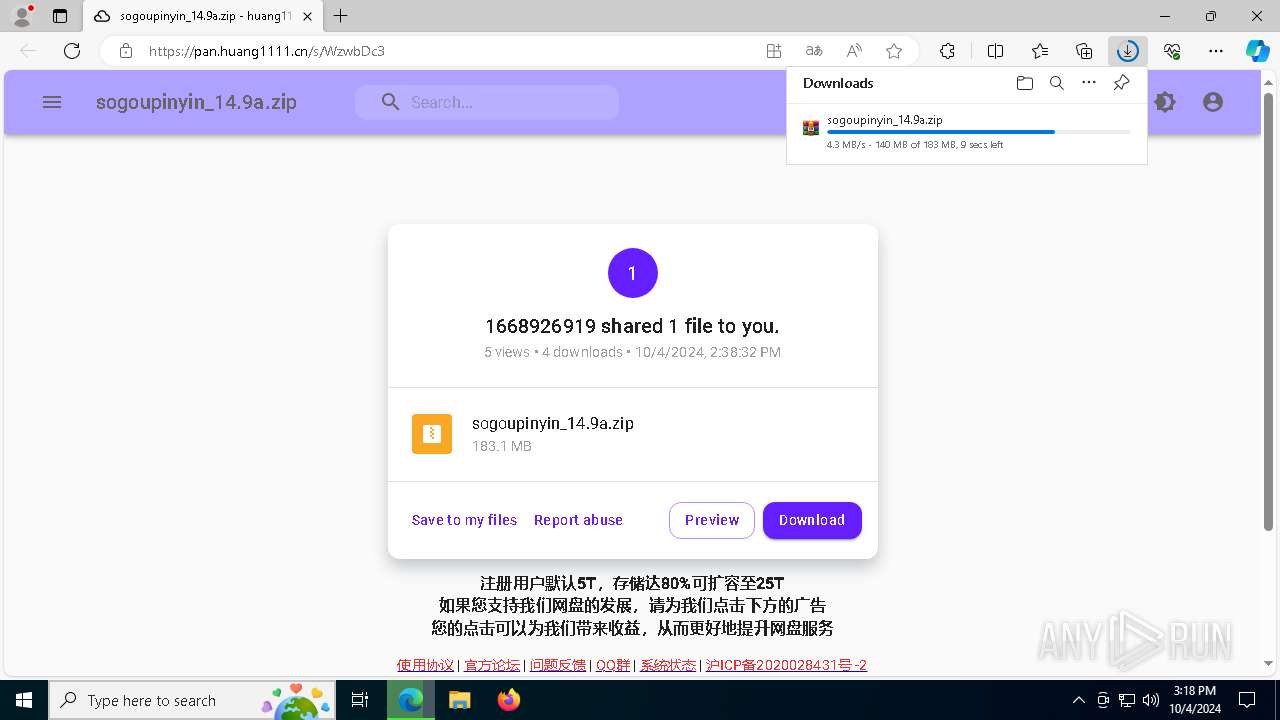Click the apps grid icon in address bar
This screenshot has width=1280, height=720.
click(774, 51)
